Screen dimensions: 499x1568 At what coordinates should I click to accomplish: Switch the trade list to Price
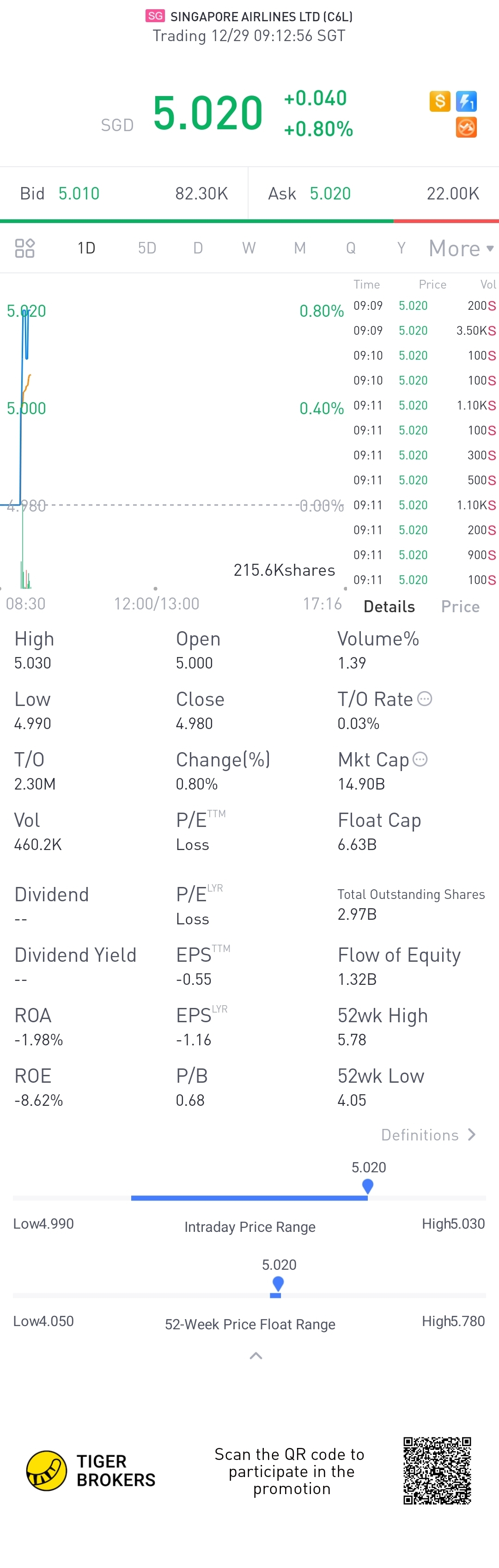[x=460, y=606]
